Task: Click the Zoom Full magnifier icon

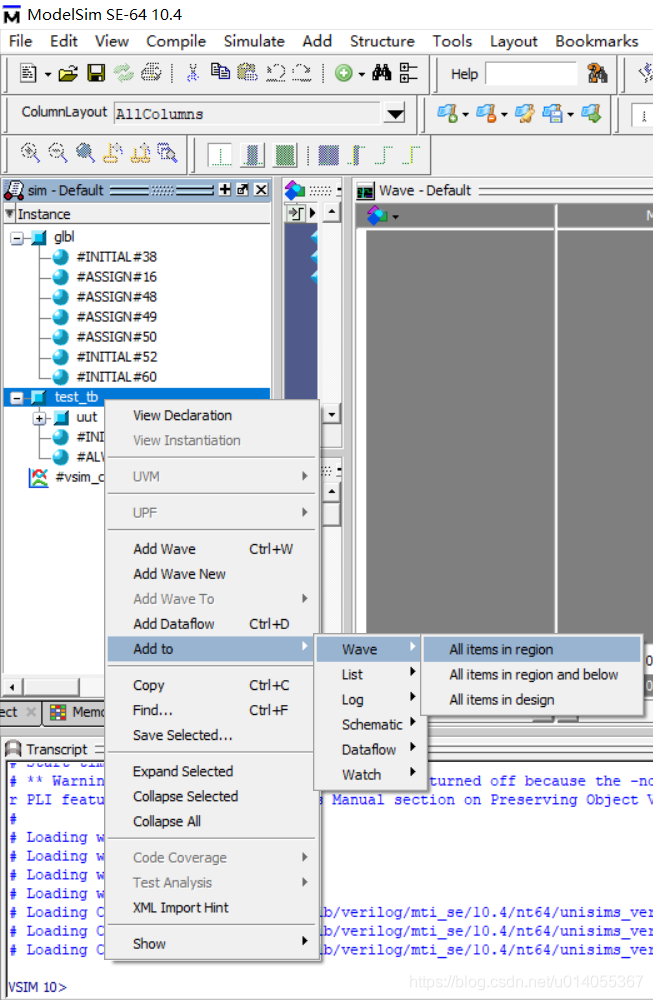Action: (x=85, y=152)
